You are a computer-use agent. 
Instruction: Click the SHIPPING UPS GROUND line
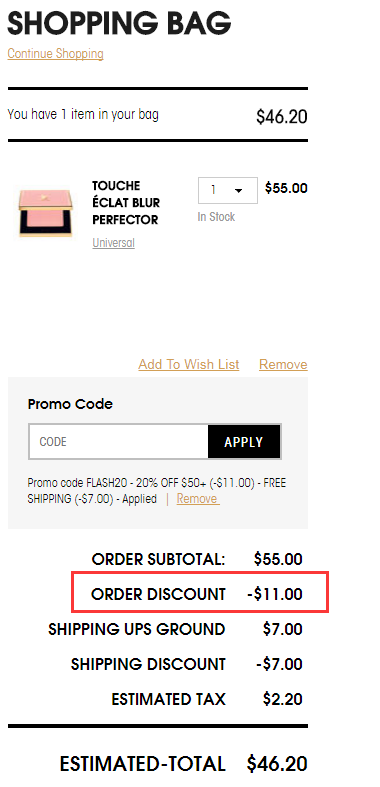[x=175, y=629]
